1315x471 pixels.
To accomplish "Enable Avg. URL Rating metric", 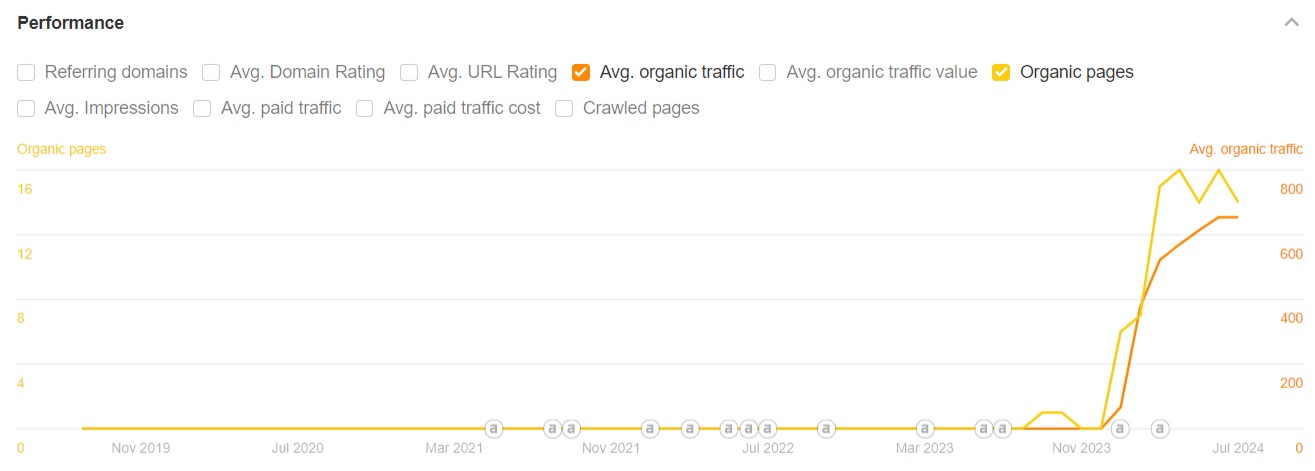I will [x=409, y=72].
